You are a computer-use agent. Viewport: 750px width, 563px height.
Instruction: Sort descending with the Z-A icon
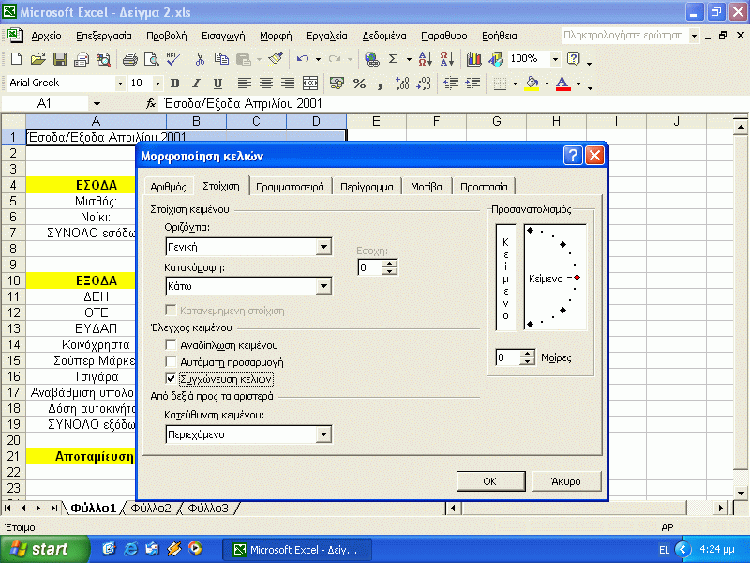[447, 59]
